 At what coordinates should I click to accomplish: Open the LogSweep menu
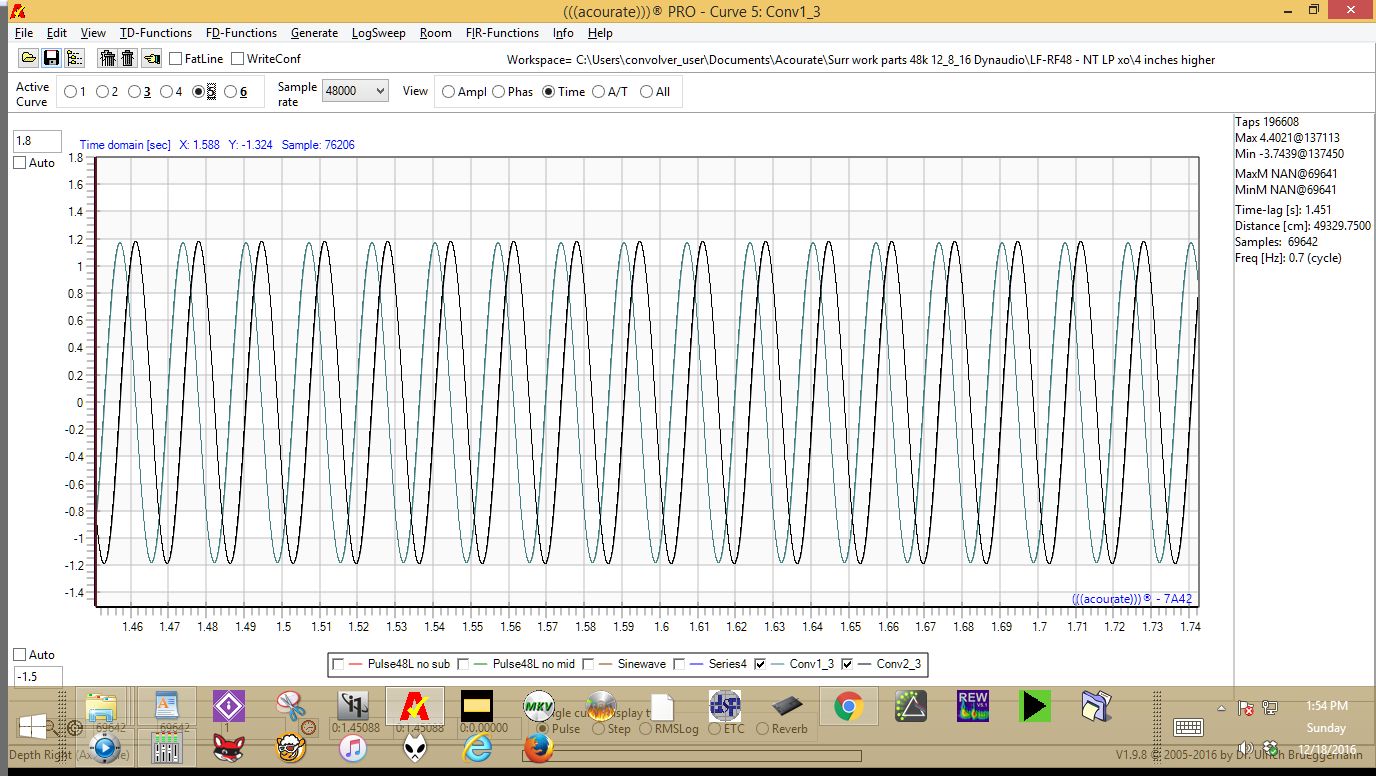tap(378, 33)
